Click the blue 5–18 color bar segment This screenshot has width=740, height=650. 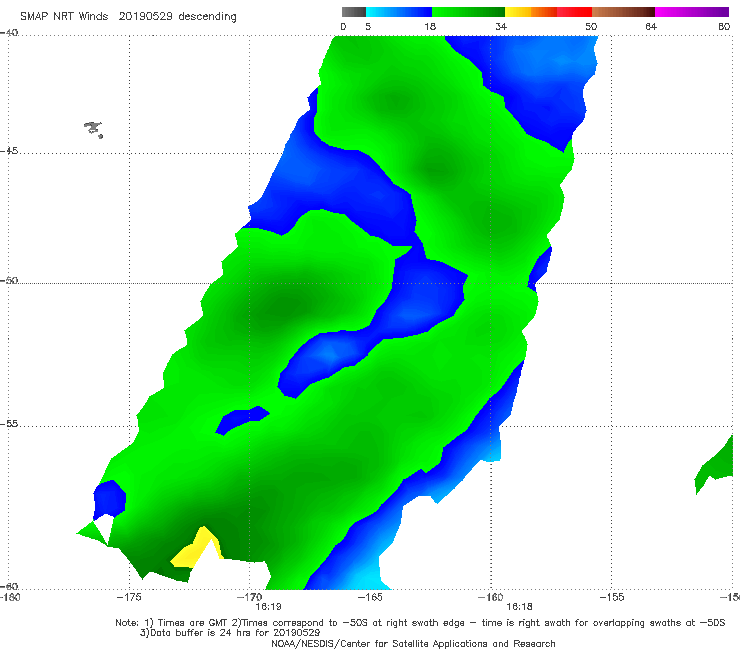click(399, 12)
